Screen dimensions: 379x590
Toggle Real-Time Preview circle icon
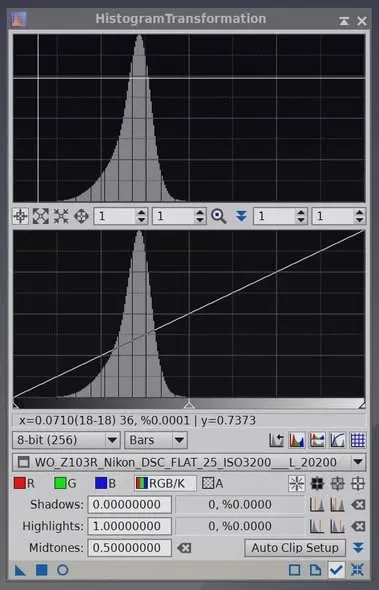coord(62,570)
